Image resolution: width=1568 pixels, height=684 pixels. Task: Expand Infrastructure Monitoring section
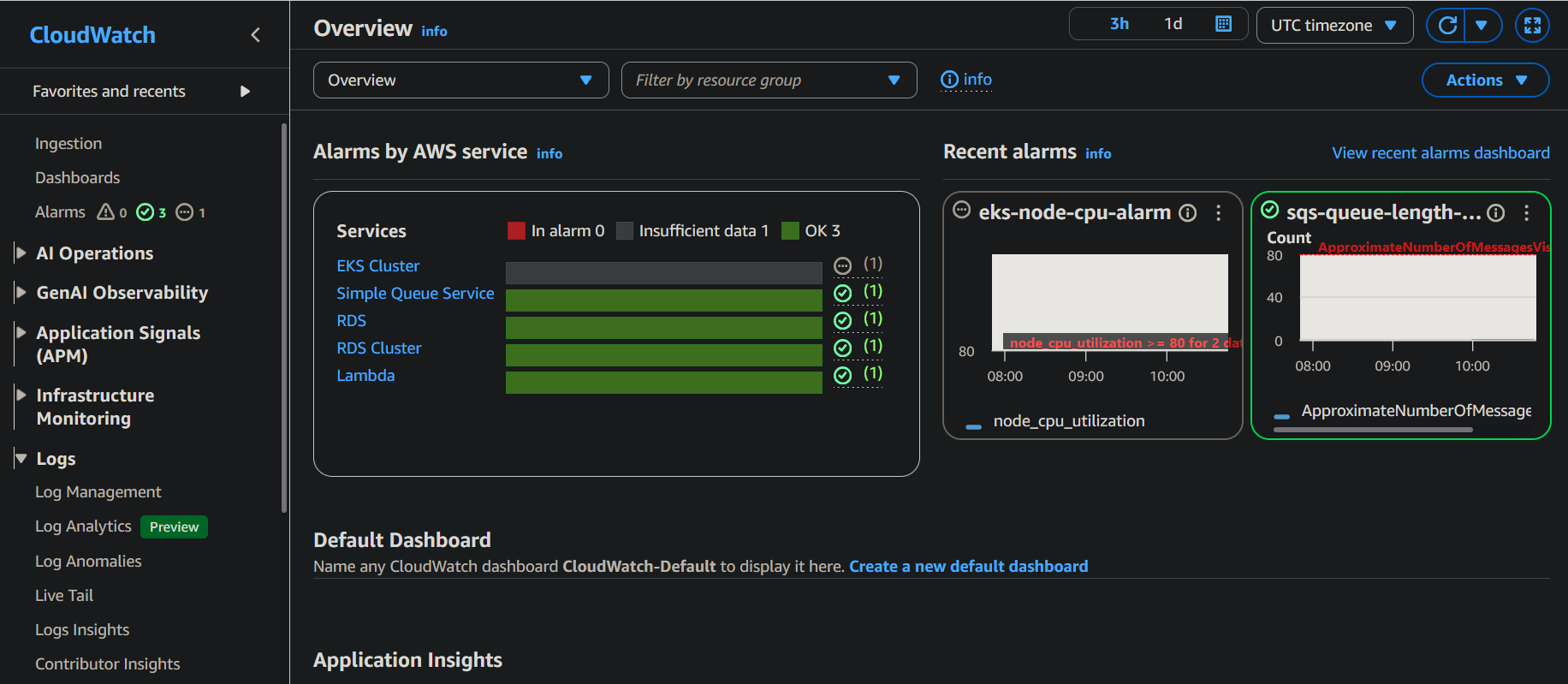click(x=21, y=395)
